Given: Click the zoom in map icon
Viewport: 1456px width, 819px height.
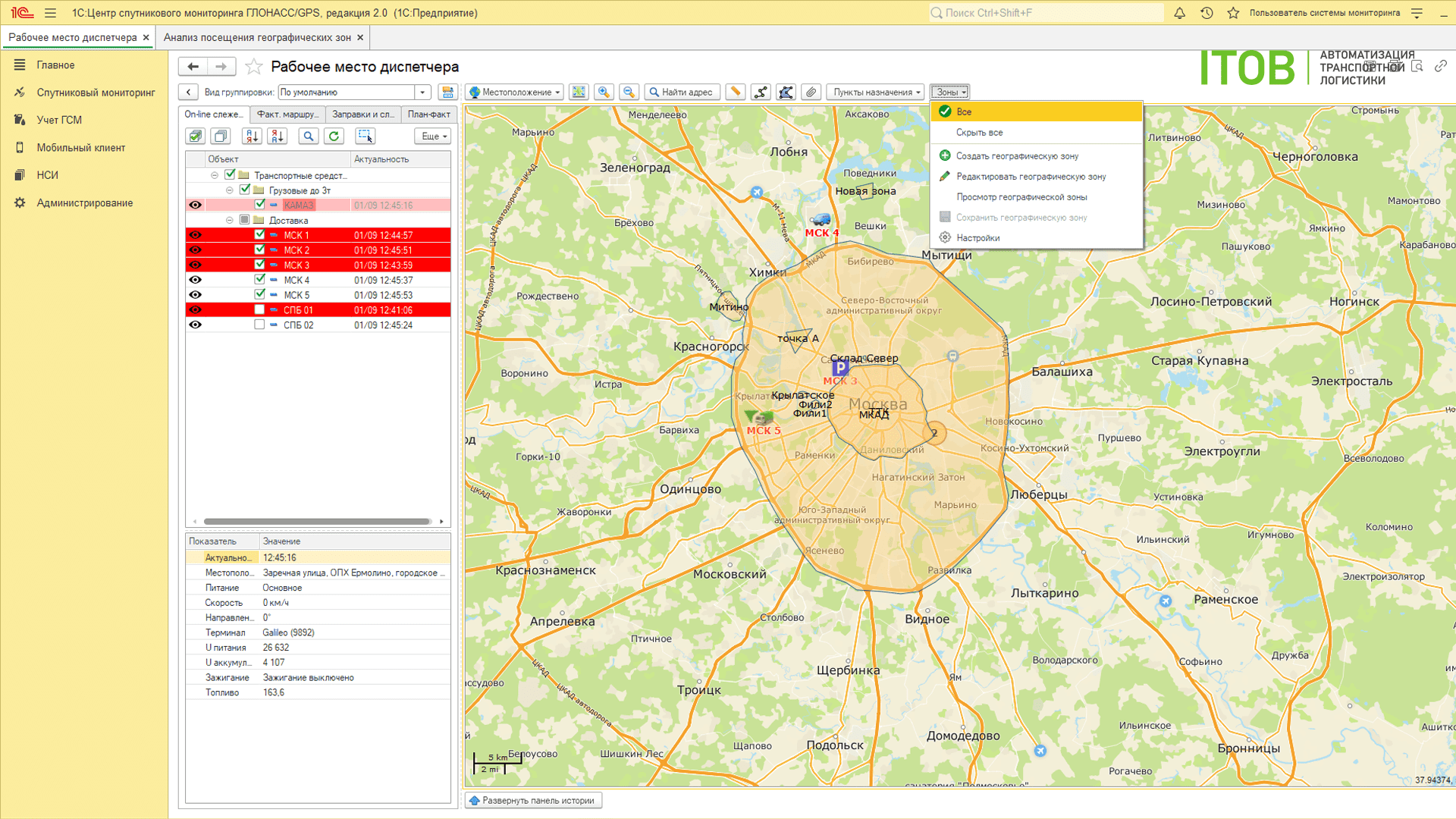Looking at the screenshot, I should tap(604, 92).
